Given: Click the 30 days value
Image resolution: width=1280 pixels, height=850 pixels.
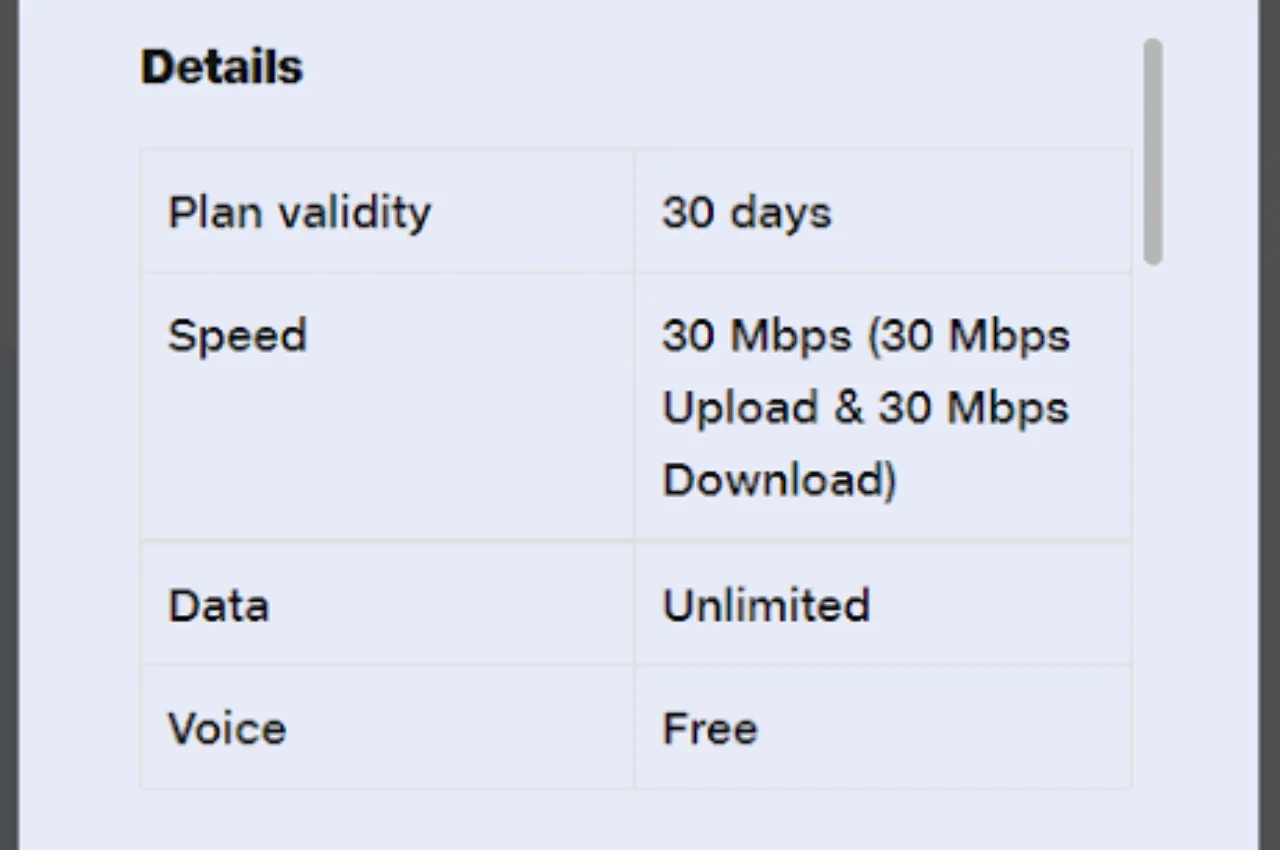Looking at the screenshot, I should 746,212.
